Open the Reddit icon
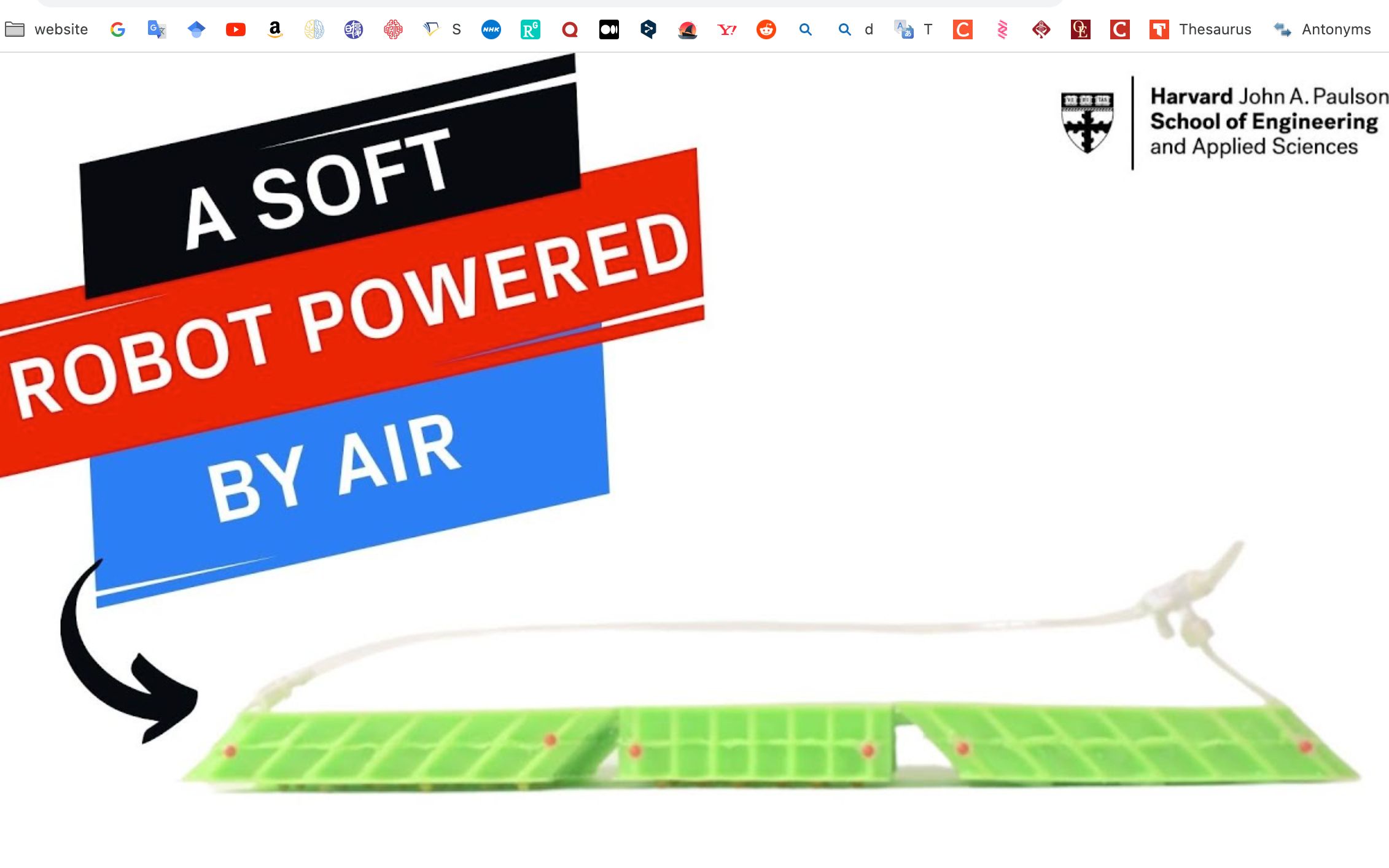The width and height of the screenshot is (1389, 868). [766, 28]
